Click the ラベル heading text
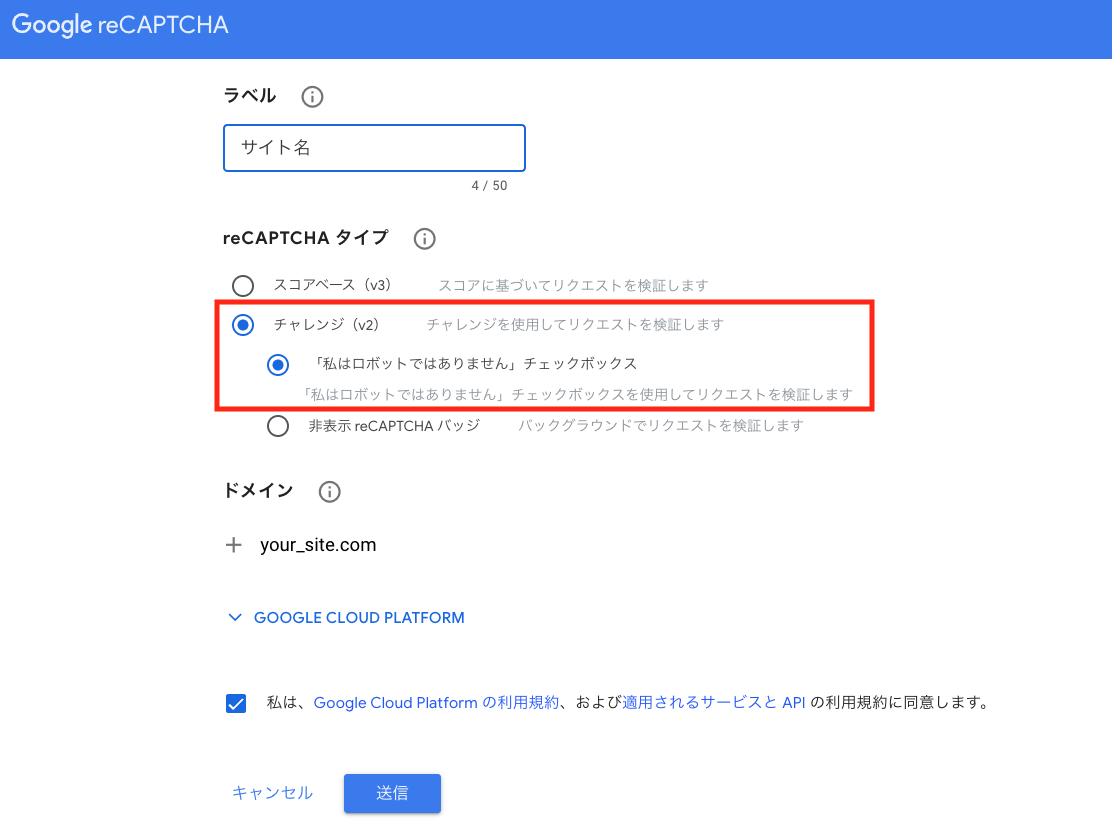The width and height of the screenshot is (1112, 832). point(250,95)
